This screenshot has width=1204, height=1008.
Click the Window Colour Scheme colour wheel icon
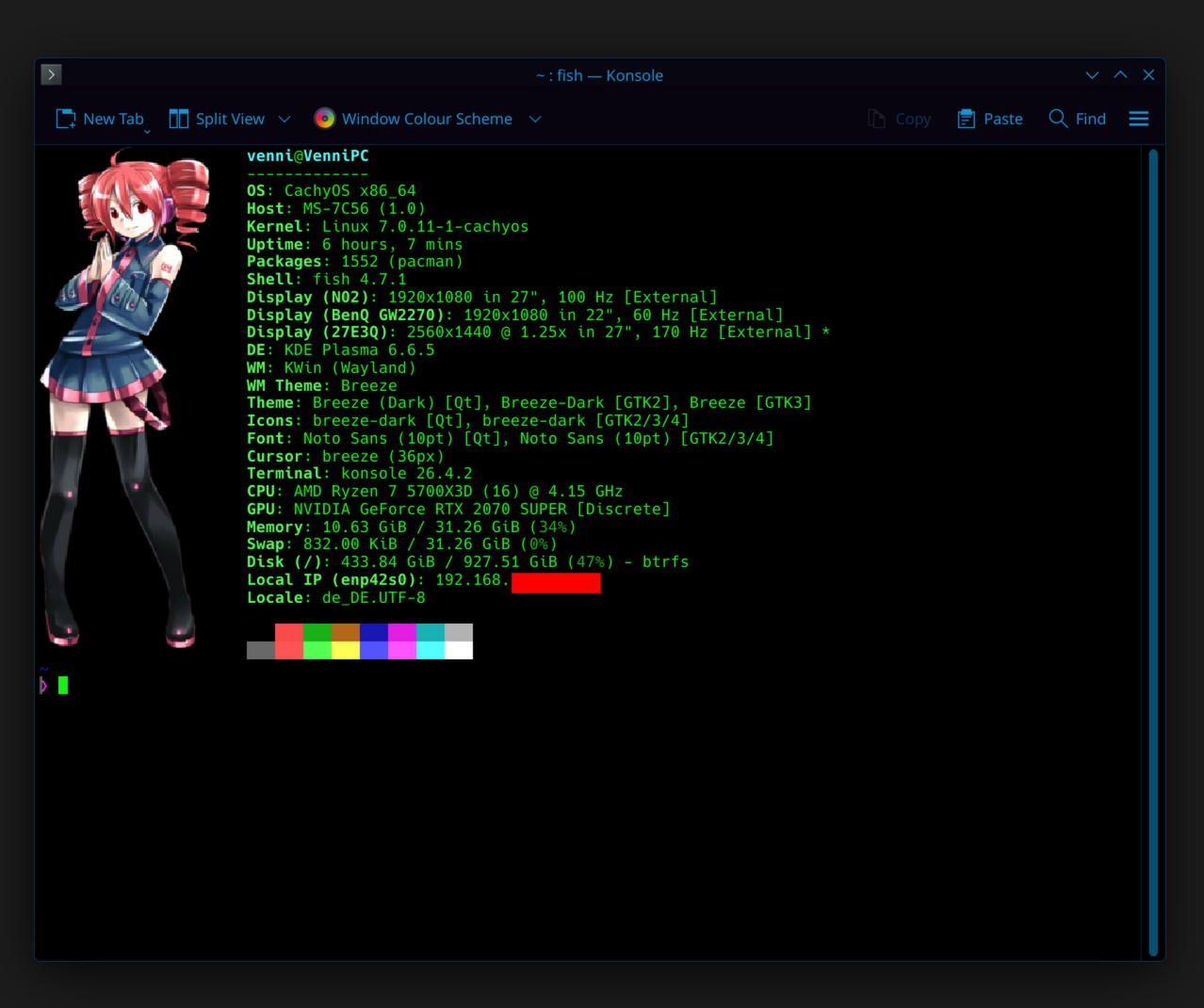point(324,119)
